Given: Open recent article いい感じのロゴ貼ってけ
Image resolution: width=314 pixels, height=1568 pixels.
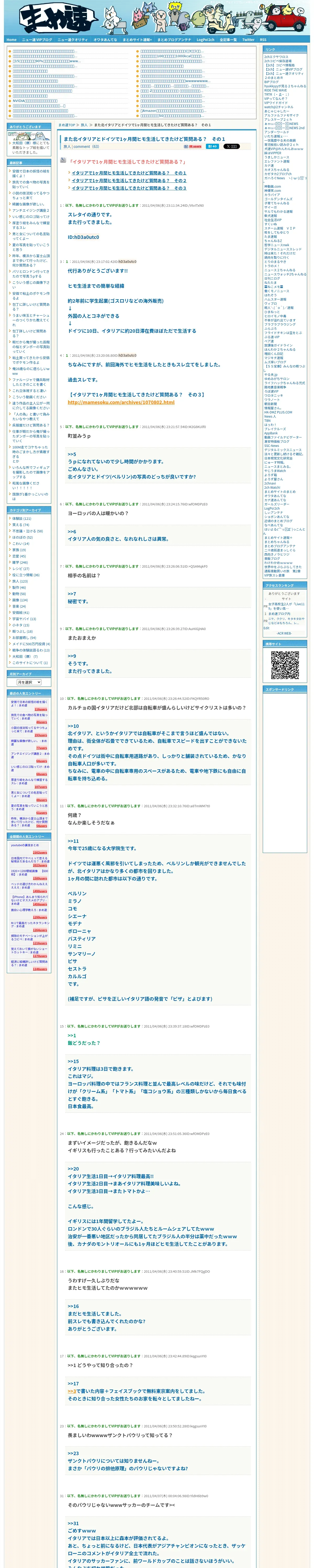Looking at the screenshot, I should coord(31,217).
